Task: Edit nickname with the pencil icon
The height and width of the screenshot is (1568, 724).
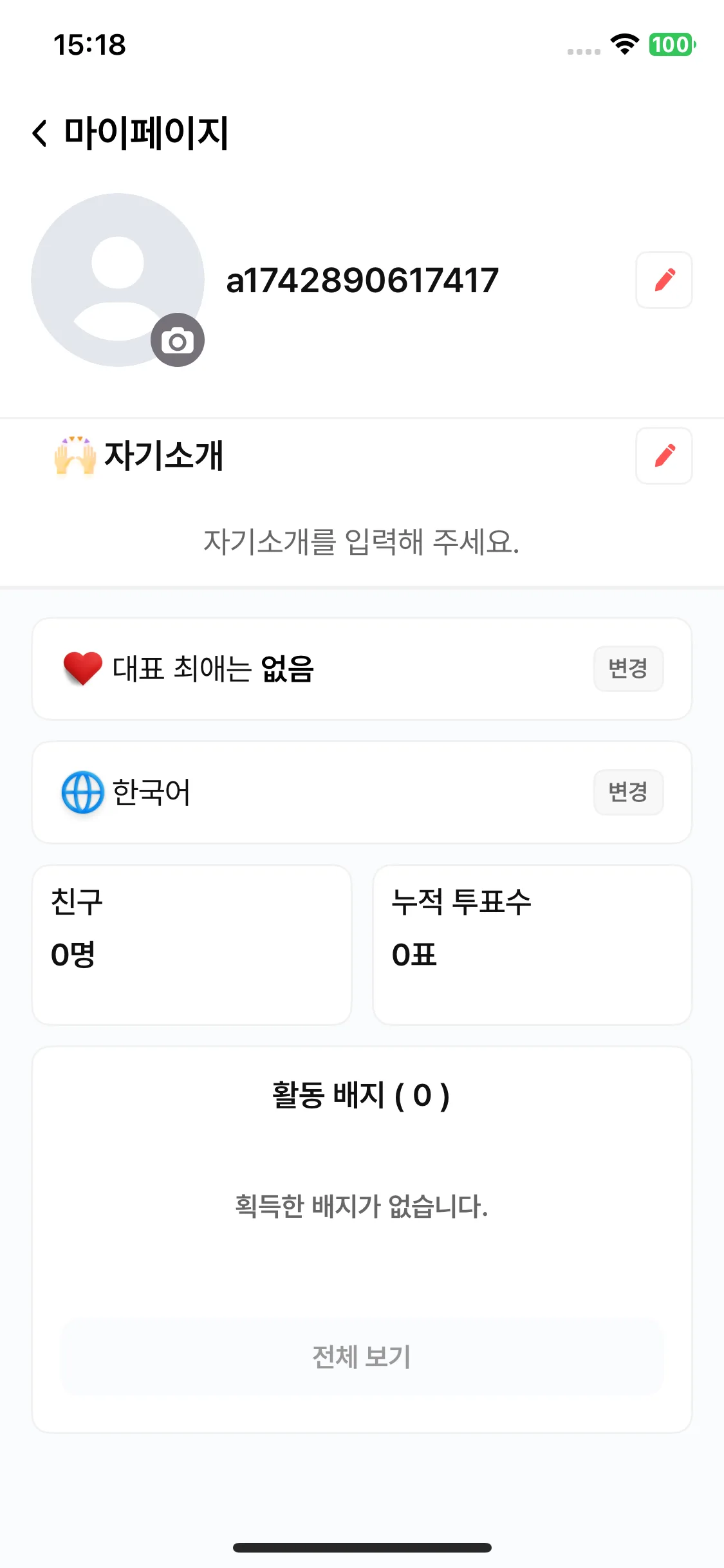Action: 664,280
